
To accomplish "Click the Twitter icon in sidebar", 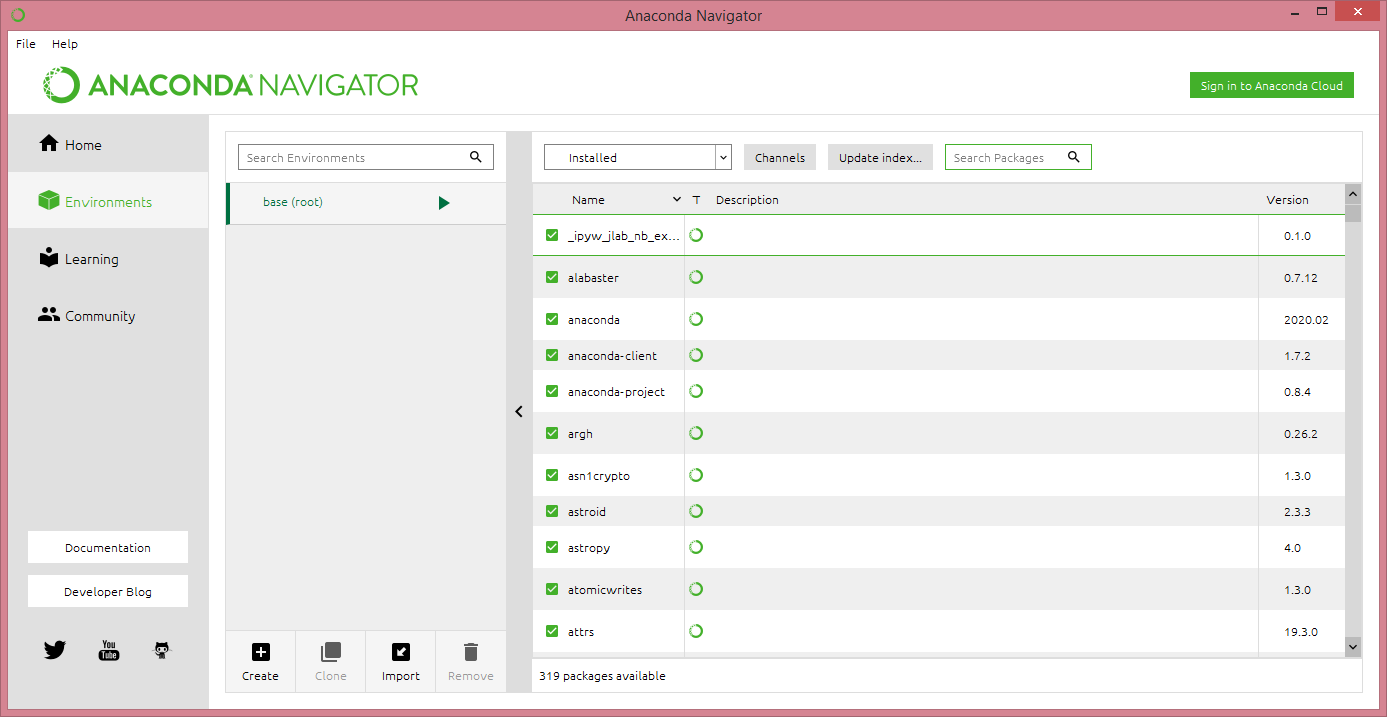I will tap(55, 650).
